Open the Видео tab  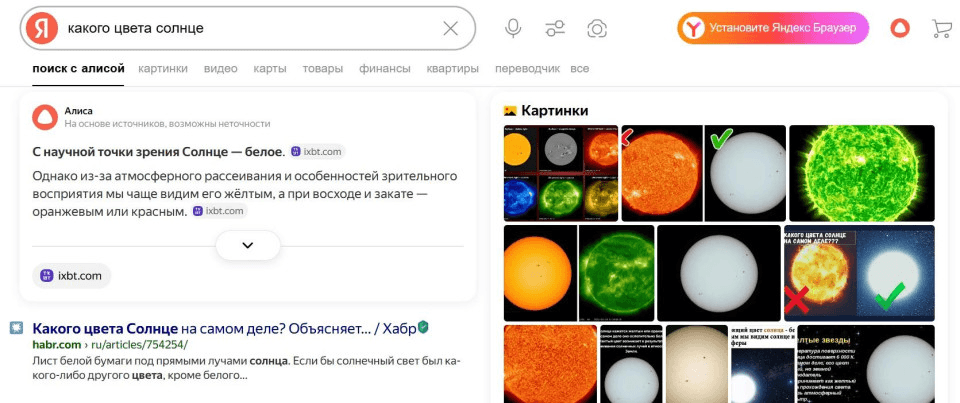[x=220, y=69]
